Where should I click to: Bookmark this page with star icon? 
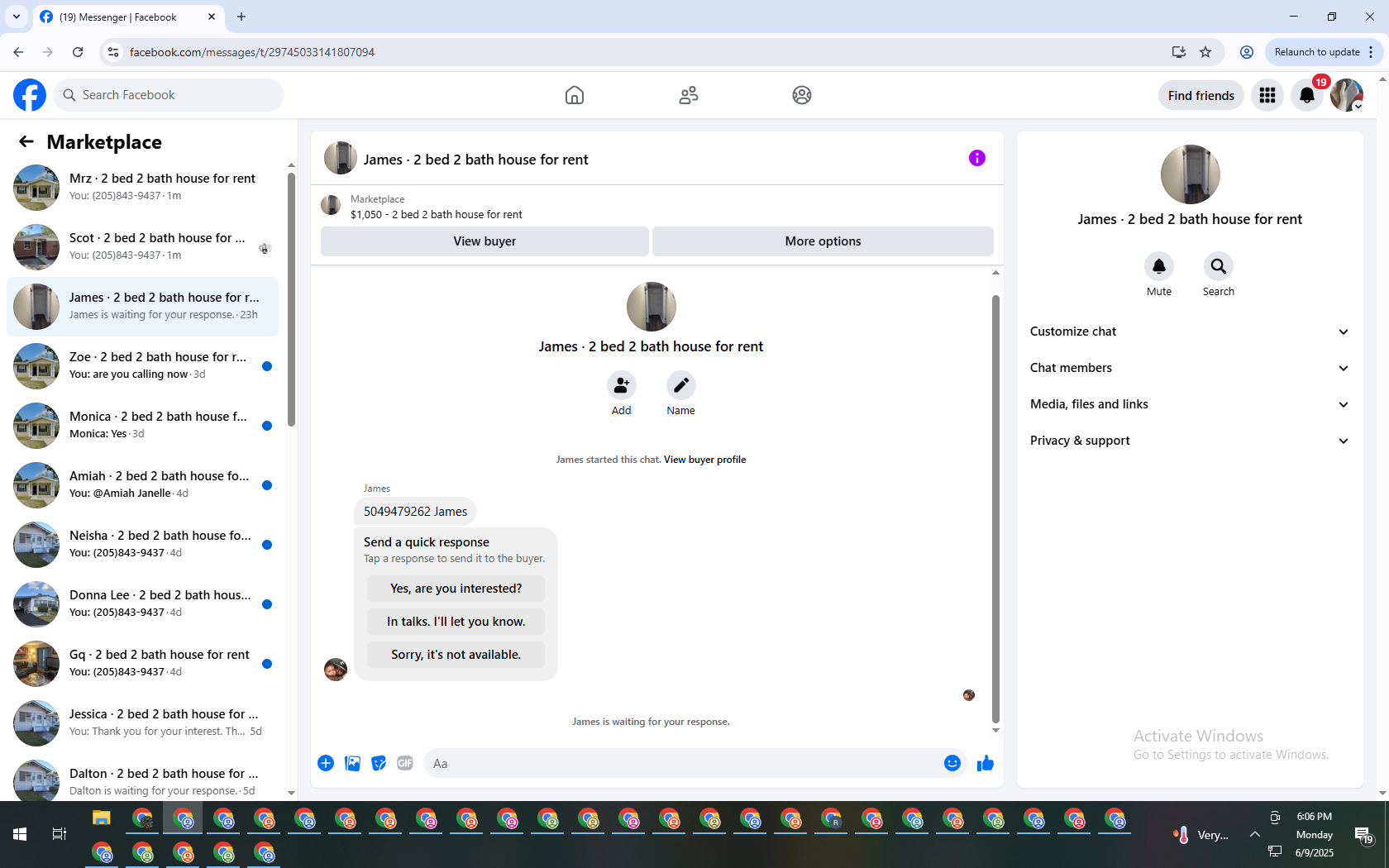click(1205, 52)
